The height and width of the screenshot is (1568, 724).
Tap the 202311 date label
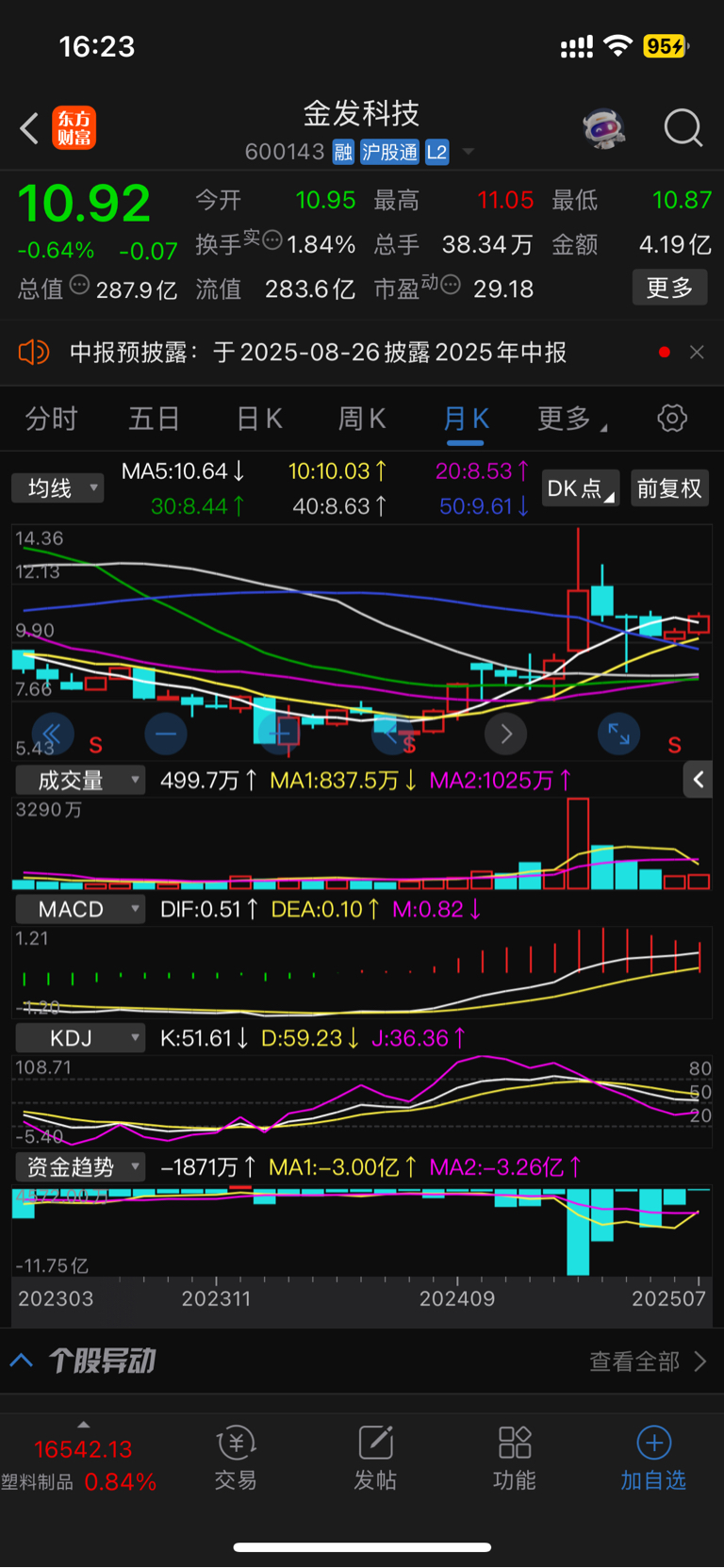pyautogui.click(x=216, y=1299)
